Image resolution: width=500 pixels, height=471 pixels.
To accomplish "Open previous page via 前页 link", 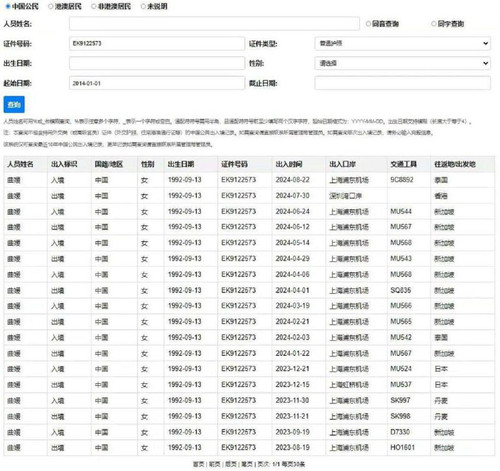I will 215,464.
